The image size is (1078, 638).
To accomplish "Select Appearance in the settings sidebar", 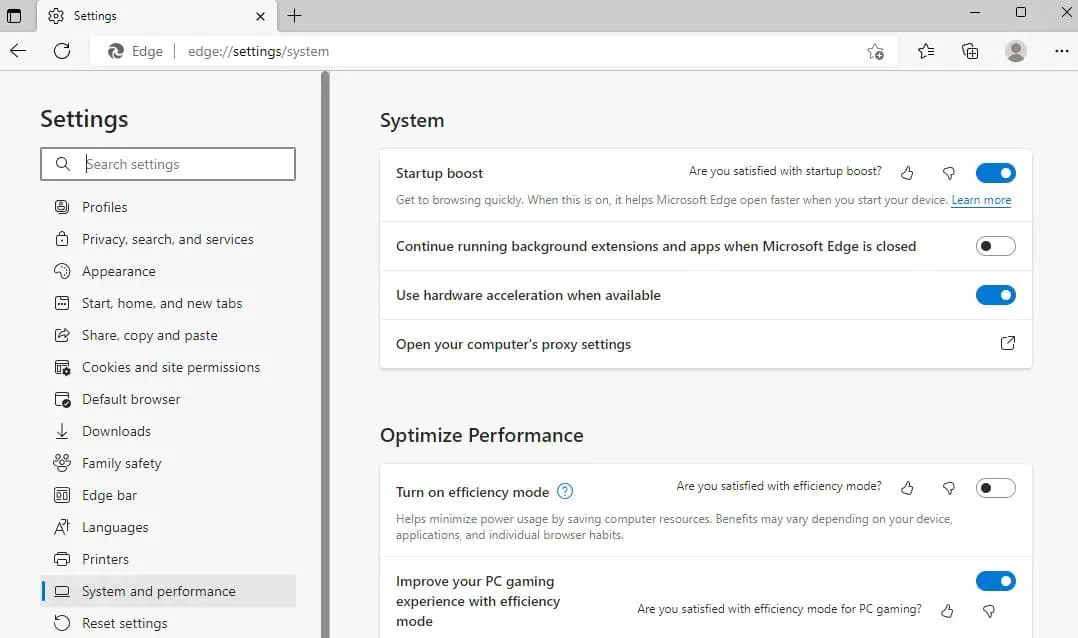I will [117, 271].
